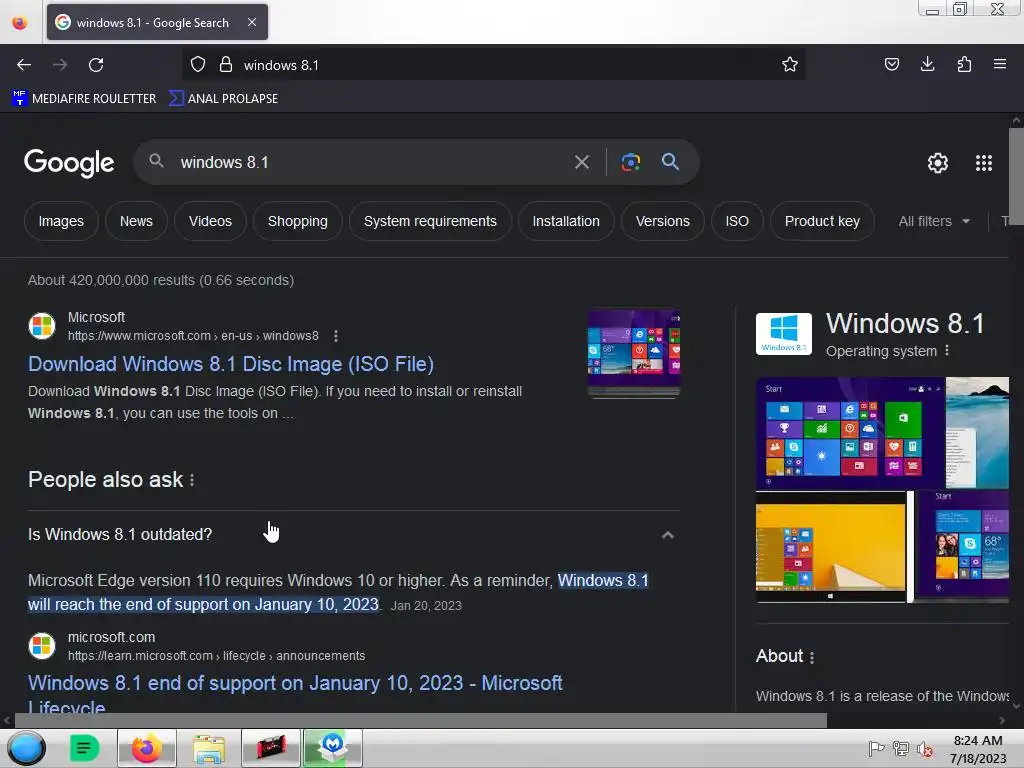The width and height of the screenshot is (1024, 768).
Task: Open Download Windows 8.1 Disc Image link
Action: (x=231, y=364)
